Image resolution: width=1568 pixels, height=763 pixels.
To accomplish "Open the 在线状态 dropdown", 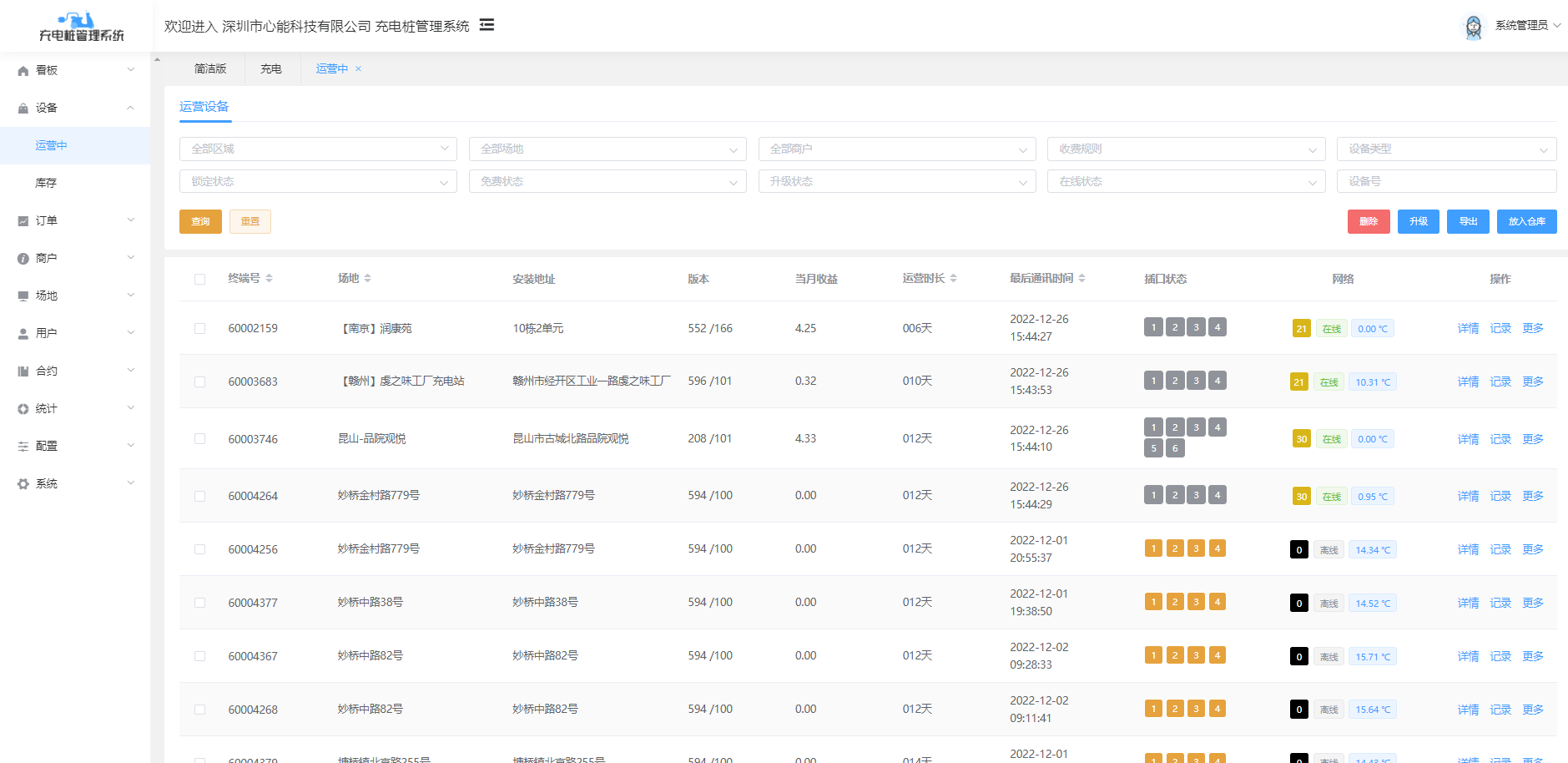I will tap(1186, 181).
